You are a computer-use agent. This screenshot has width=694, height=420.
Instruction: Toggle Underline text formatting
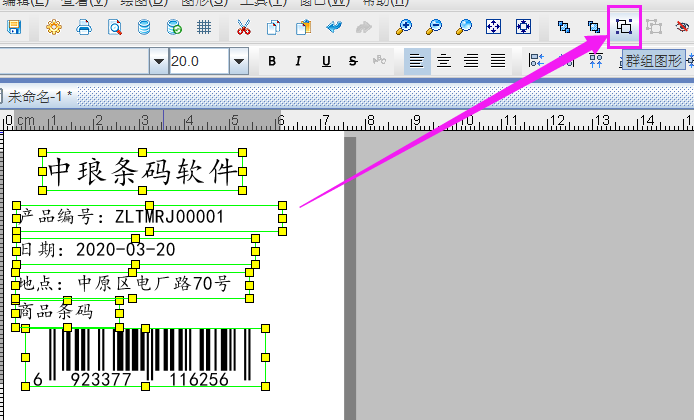pos(326,61)
